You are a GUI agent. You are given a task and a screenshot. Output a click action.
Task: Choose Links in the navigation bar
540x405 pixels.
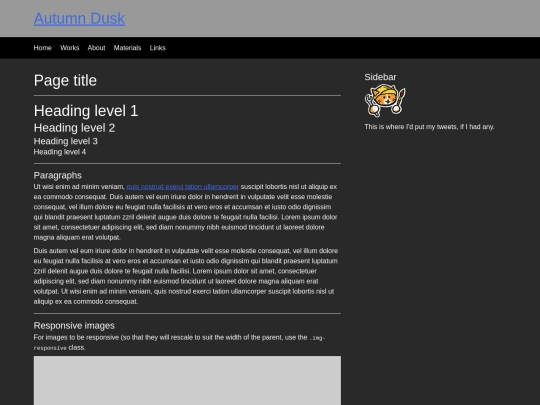click(158, 48)
